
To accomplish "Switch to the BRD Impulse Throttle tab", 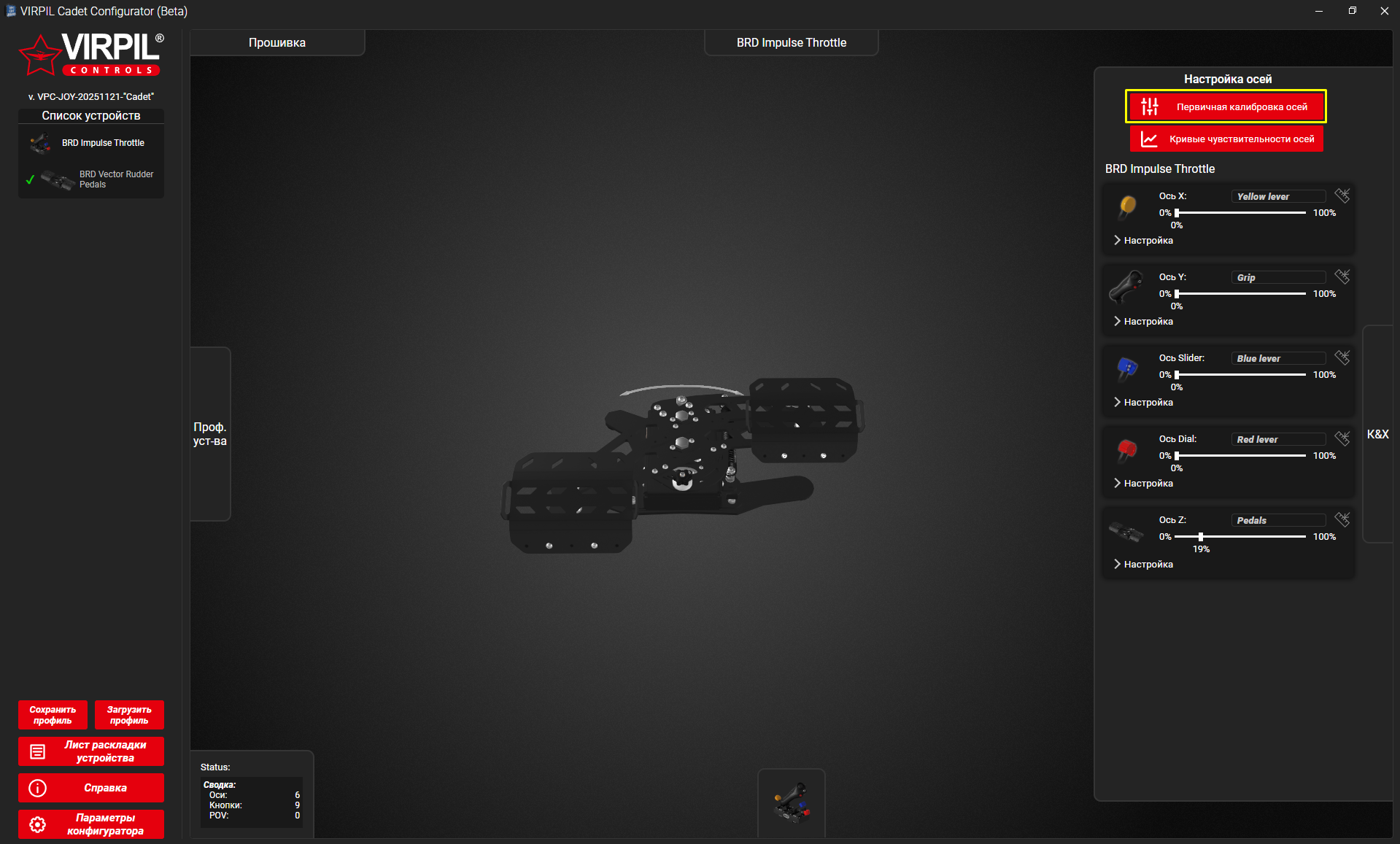I will point(791,43).
